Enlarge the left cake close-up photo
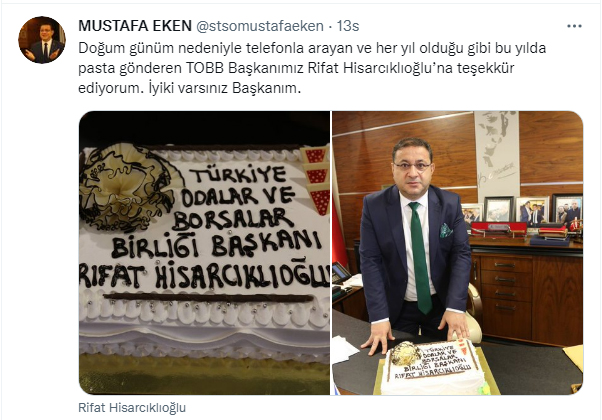Viewport: 602px width, 420px height. [x=204, y=253]
